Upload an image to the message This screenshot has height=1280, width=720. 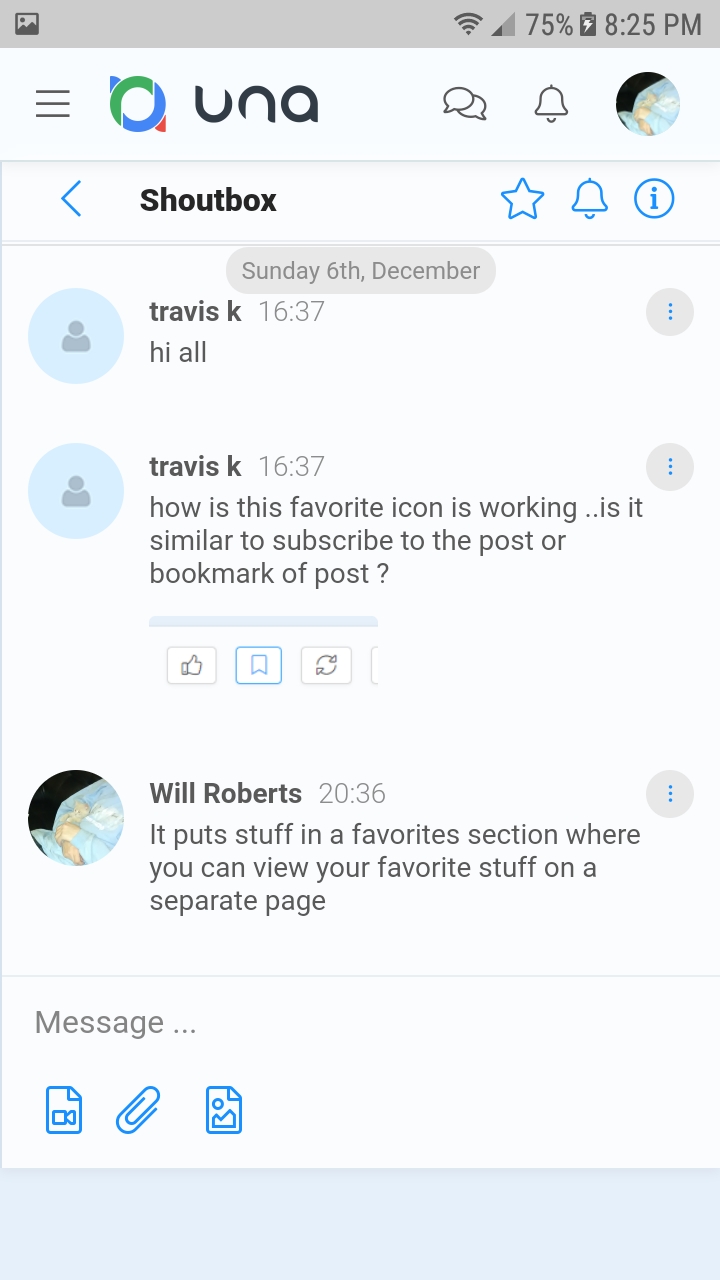(x=224, y=1110)
